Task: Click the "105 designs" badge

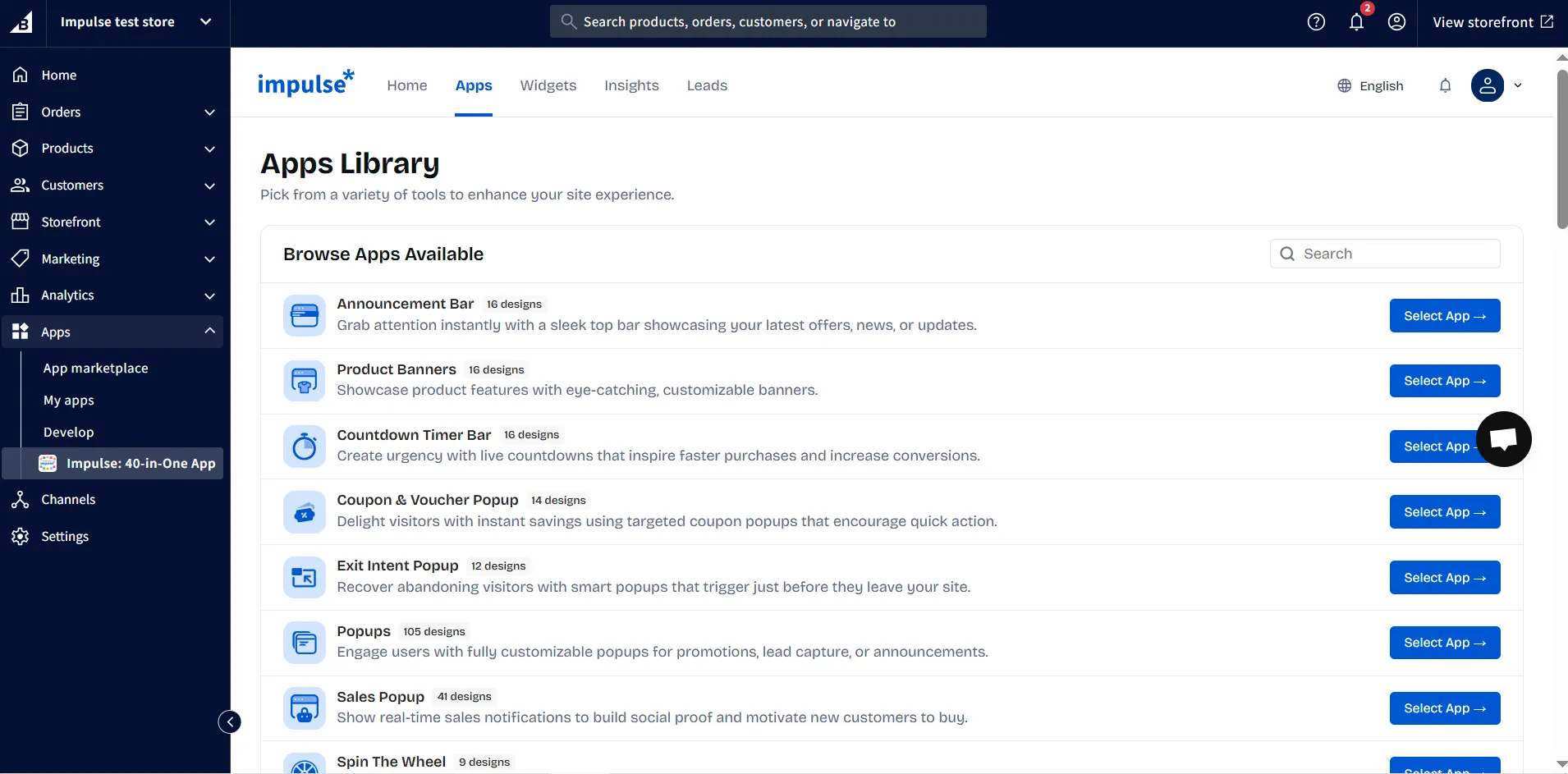Action: [x=434, y=631]
